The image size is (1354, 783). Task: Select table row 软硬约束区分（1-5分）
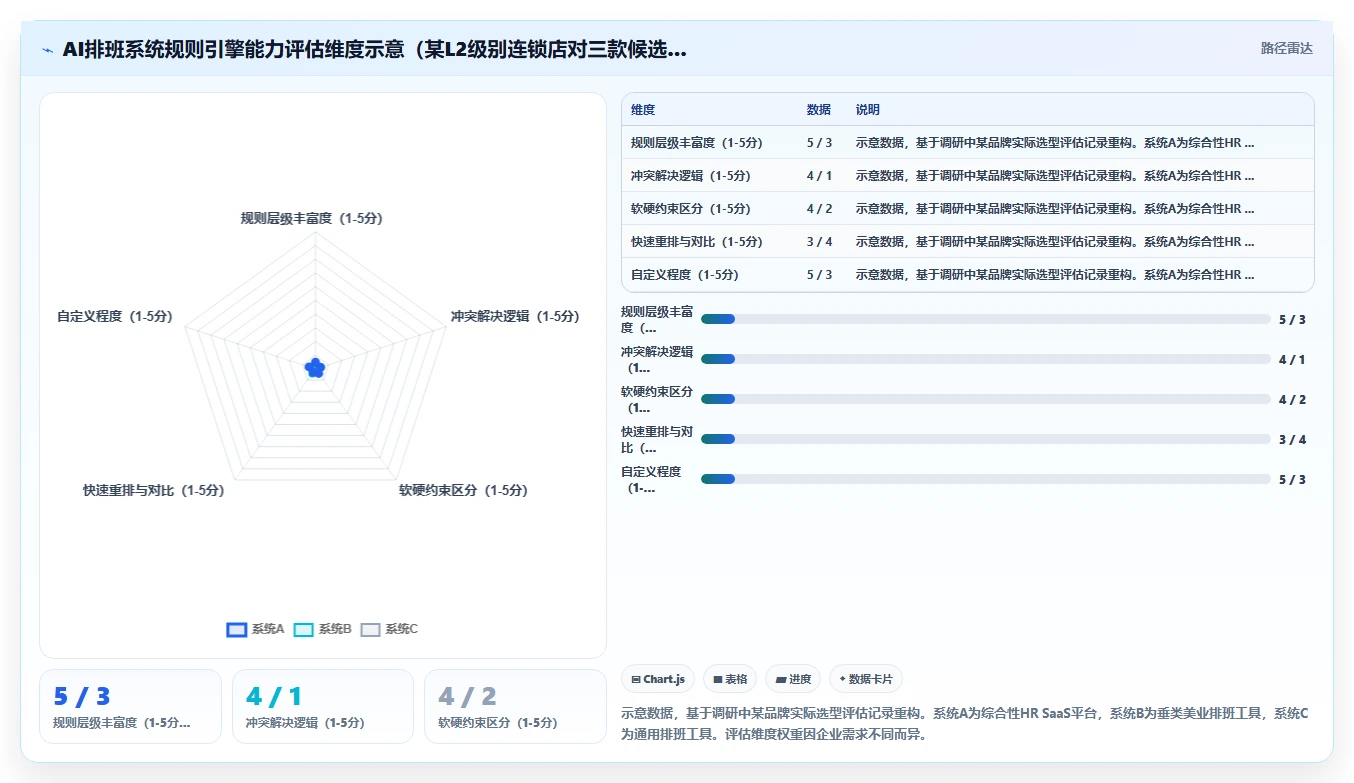[x=968, y=208]
